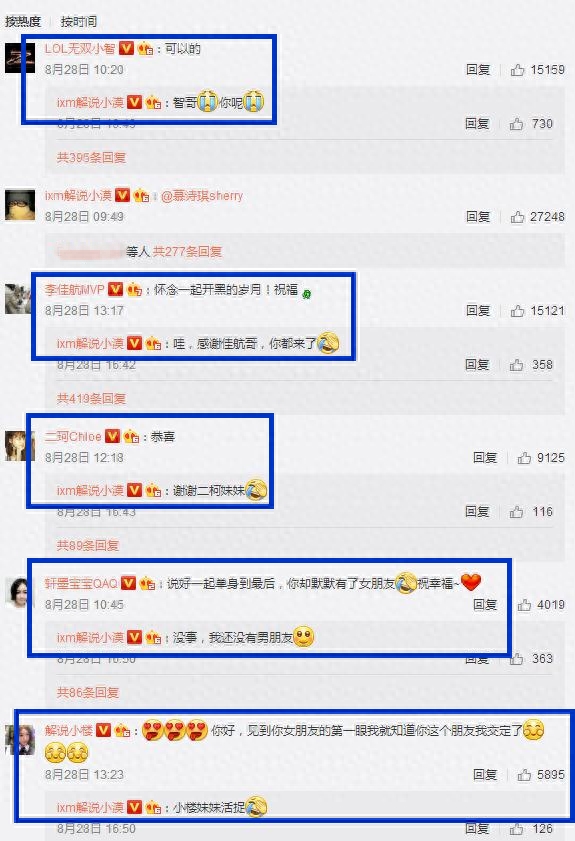
Task: Open 解说小楼's avatar thumbnail
Action: (x=20, y=739)
